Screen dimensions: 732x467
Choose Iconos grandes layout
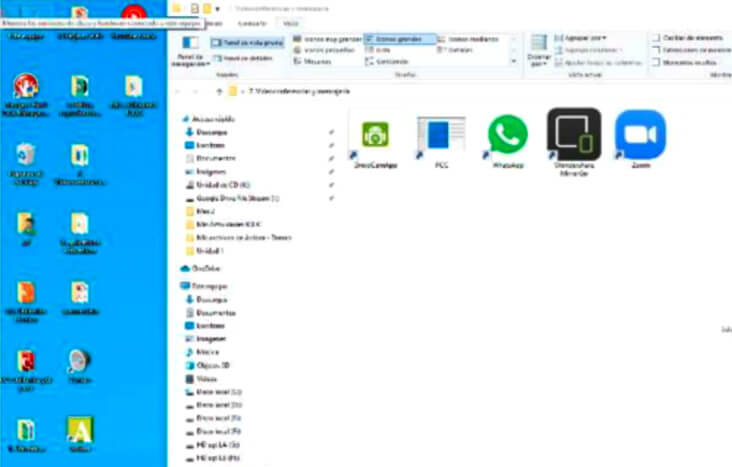coord(400,39)
